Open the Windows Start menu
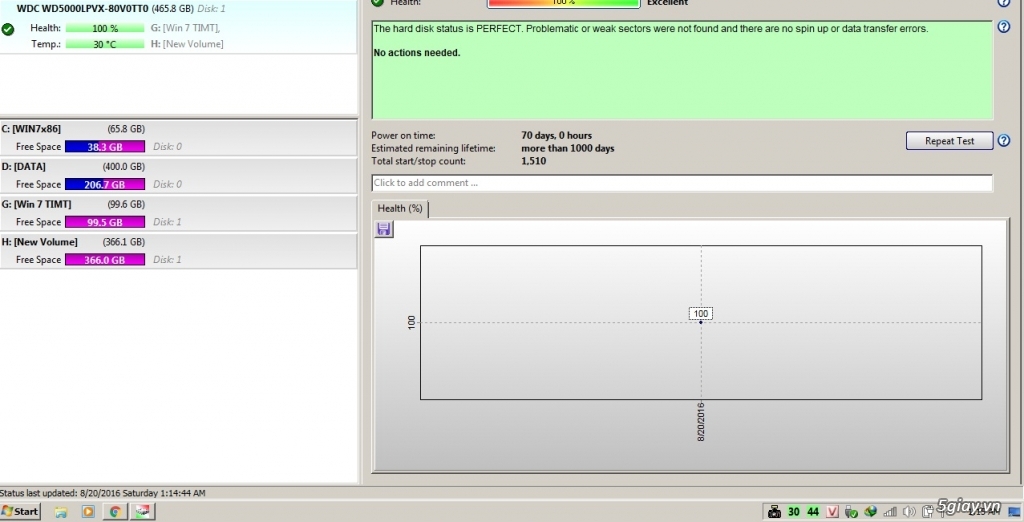Screen dimensions: 1024x522 coord(20,511)
